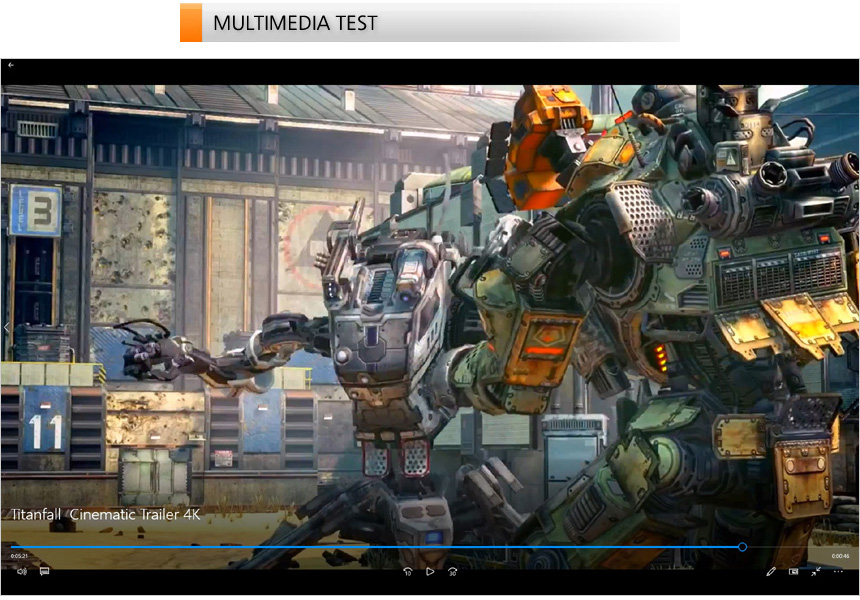The image size is (860, 600).
Task: Open the edit pencil tool
Action: pyautogui.click(x=771, y=571)
